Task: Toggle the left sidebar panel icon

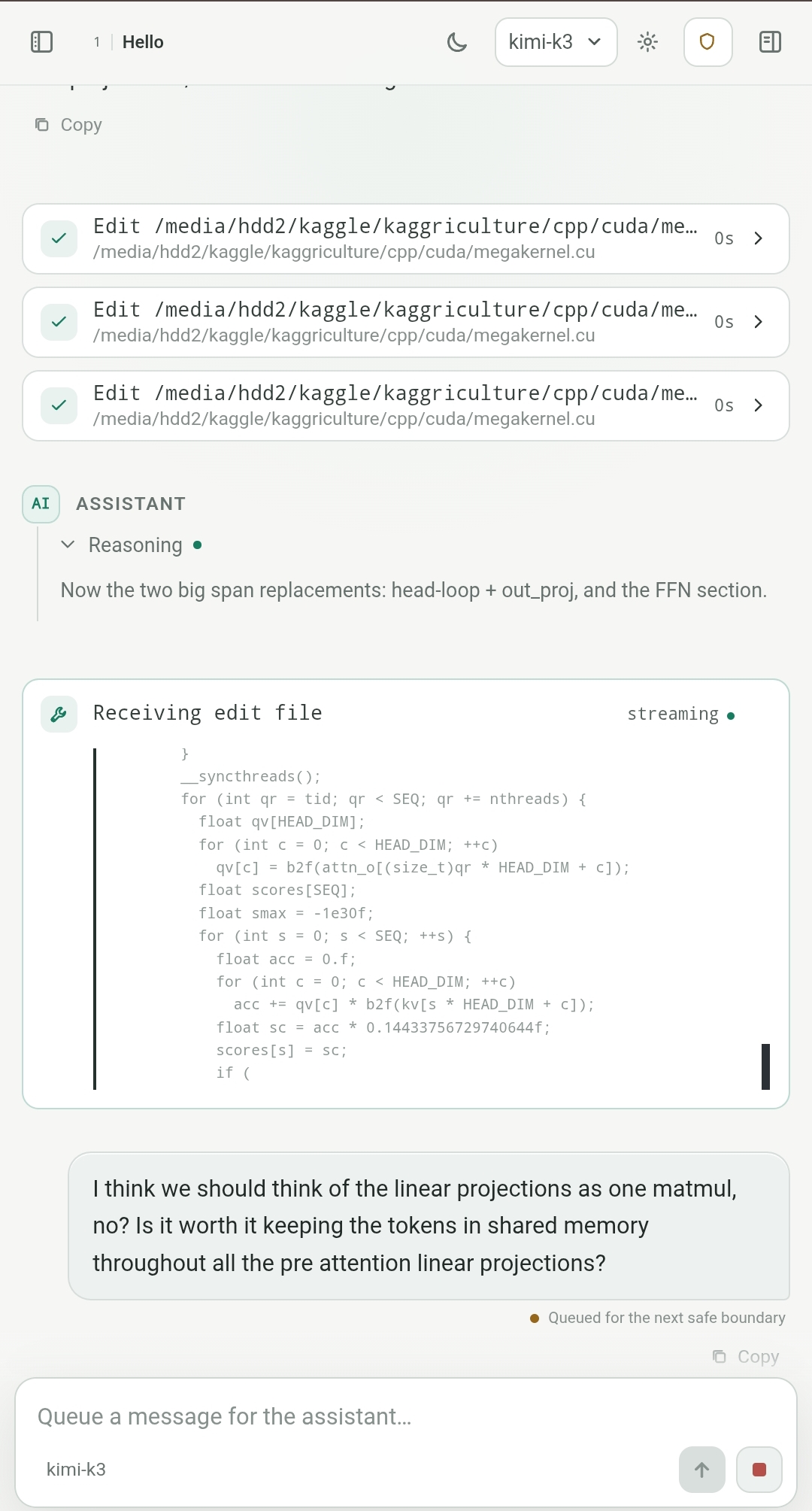Action: click(x=41, y=42)
